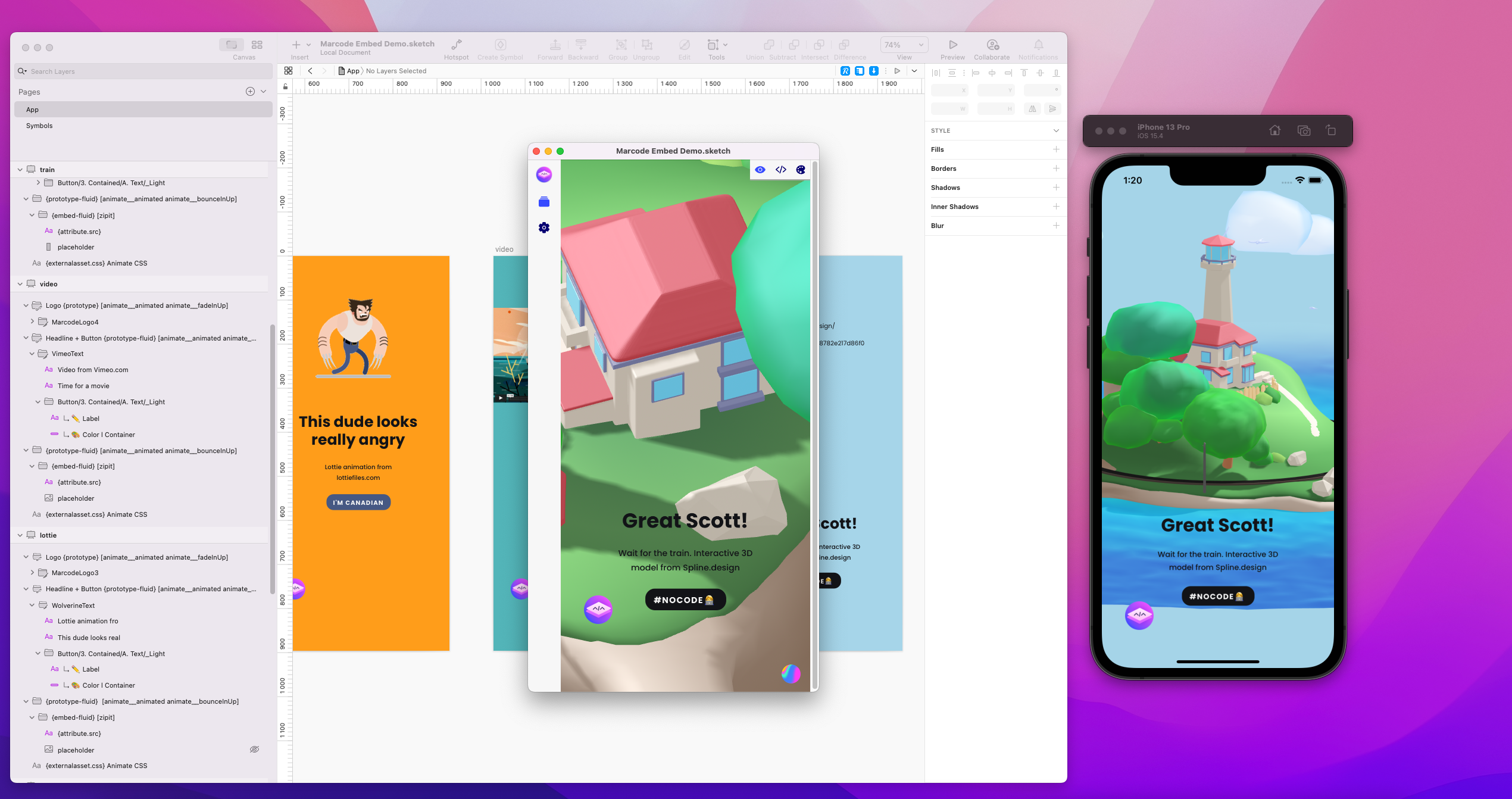
Task: Select the Hotspot tool in the toolbar
Action: 456,48
